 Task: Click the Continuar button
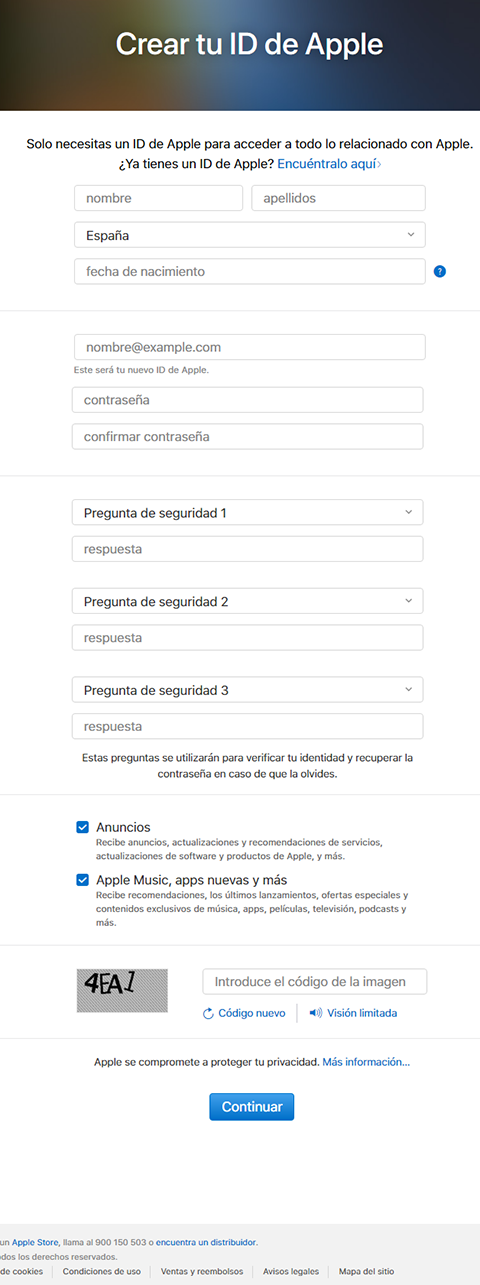(252, 1107)
